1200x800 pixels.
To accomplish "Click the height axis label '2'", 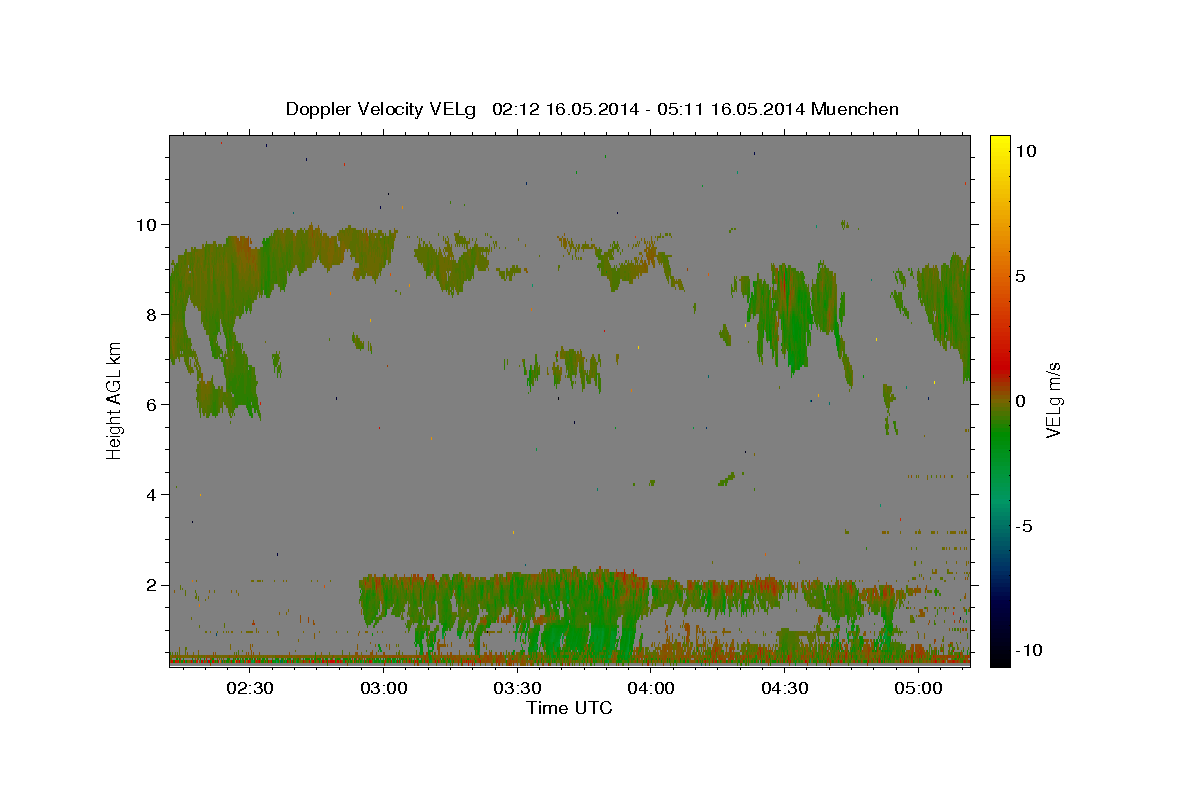I will click(x=151, y=584).
